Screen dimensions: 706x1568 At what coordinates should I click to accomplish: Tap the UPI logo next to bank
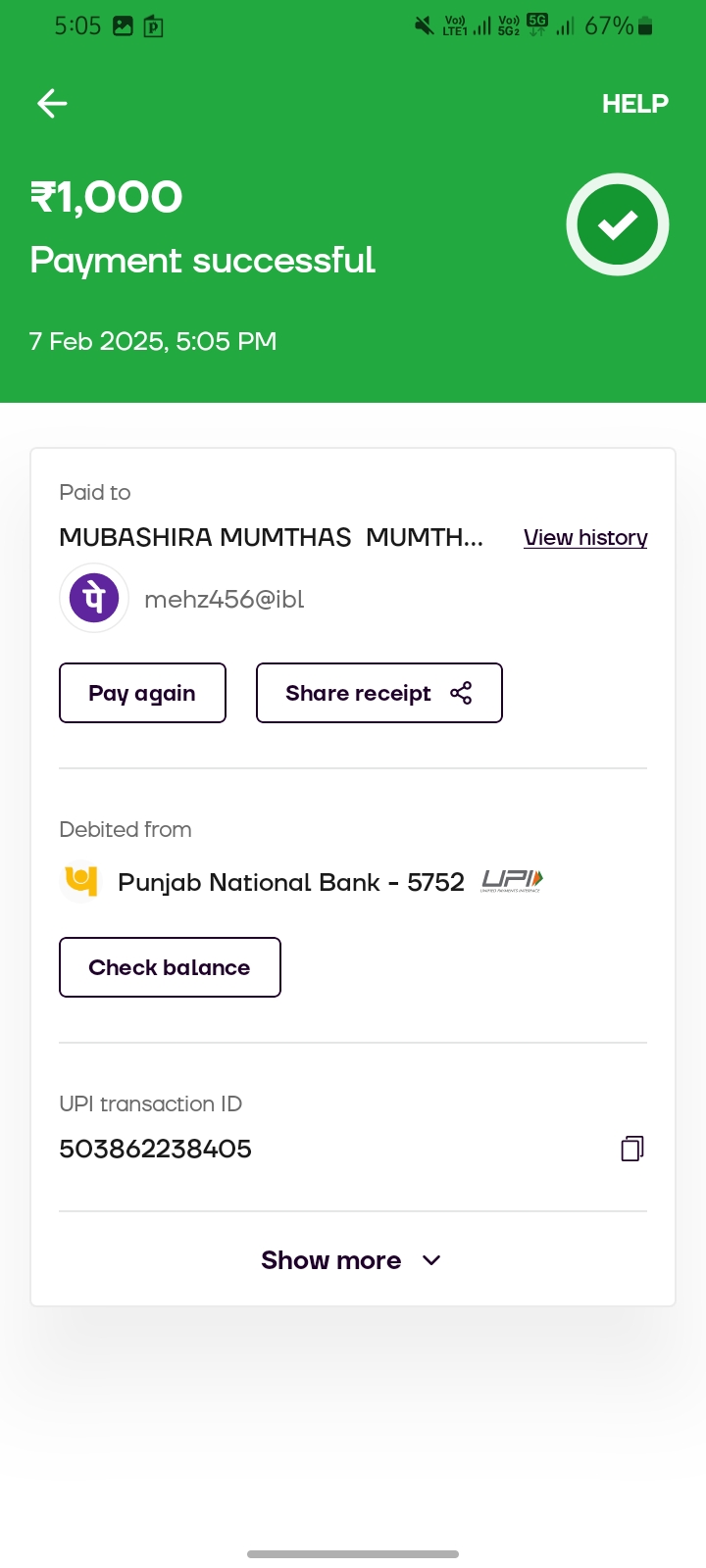[512, 881]
